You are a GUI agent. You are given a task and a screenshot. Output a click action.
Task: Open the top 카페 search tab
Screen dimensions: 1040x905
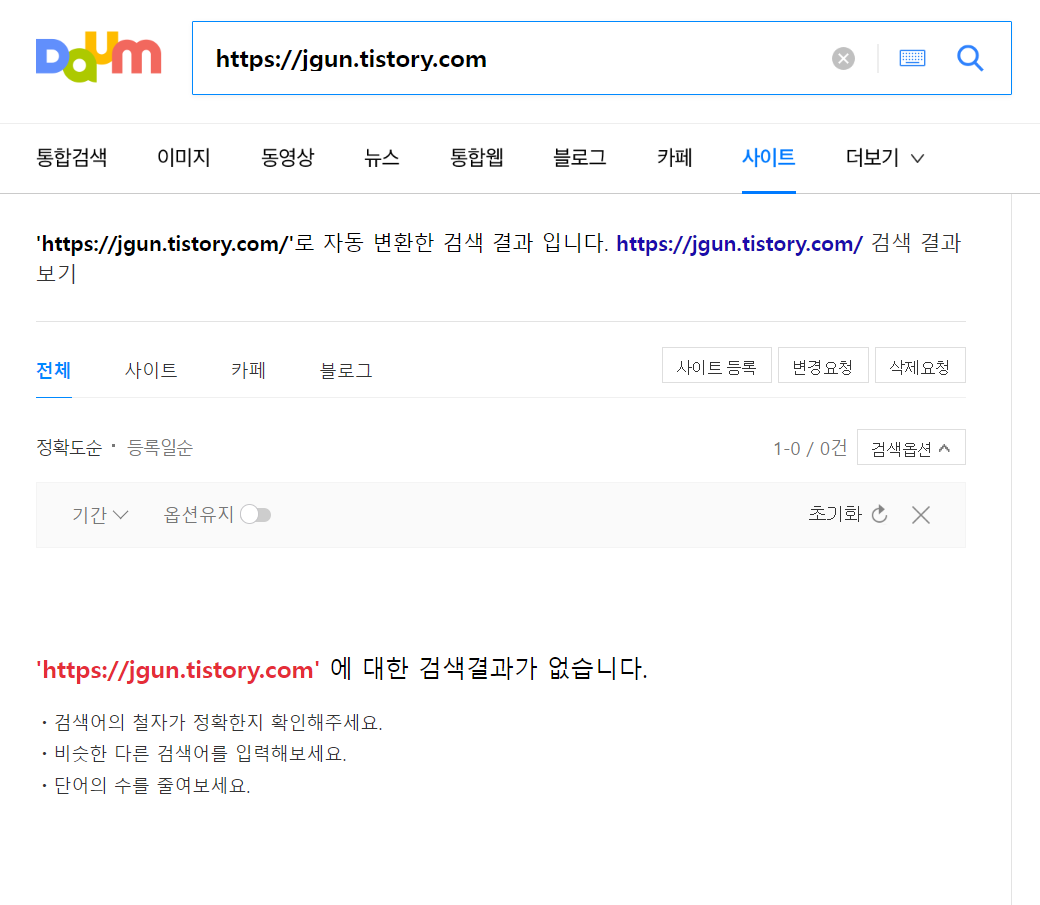pos(675,158)
